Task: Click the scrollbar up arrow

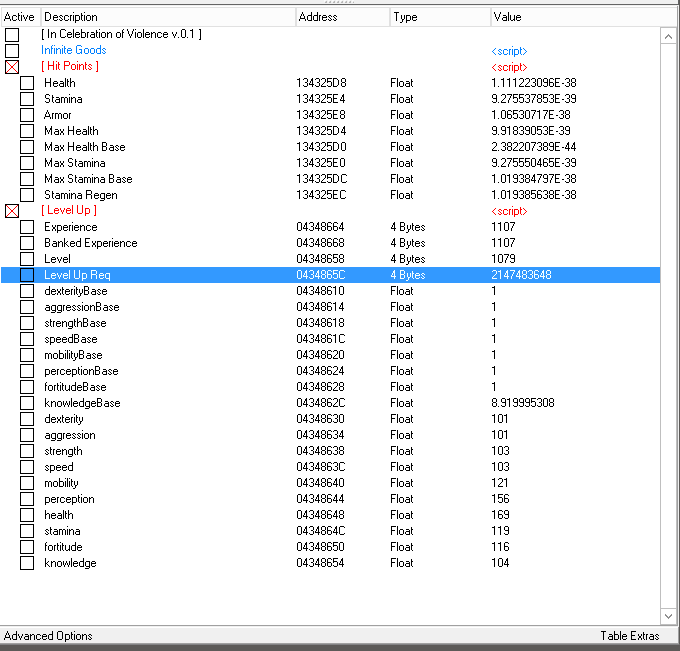Action: (668, 36)
